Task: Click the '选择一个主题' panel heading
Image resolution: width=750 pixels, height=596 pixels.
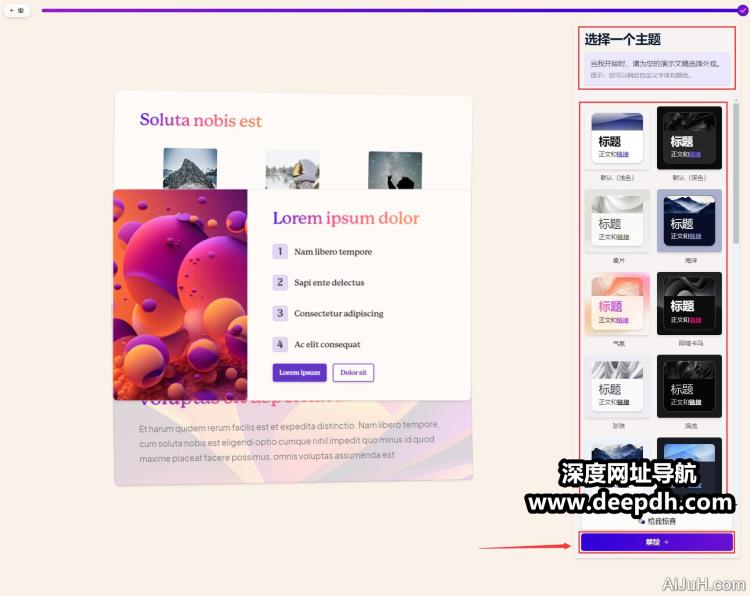Action: (622, 39)
